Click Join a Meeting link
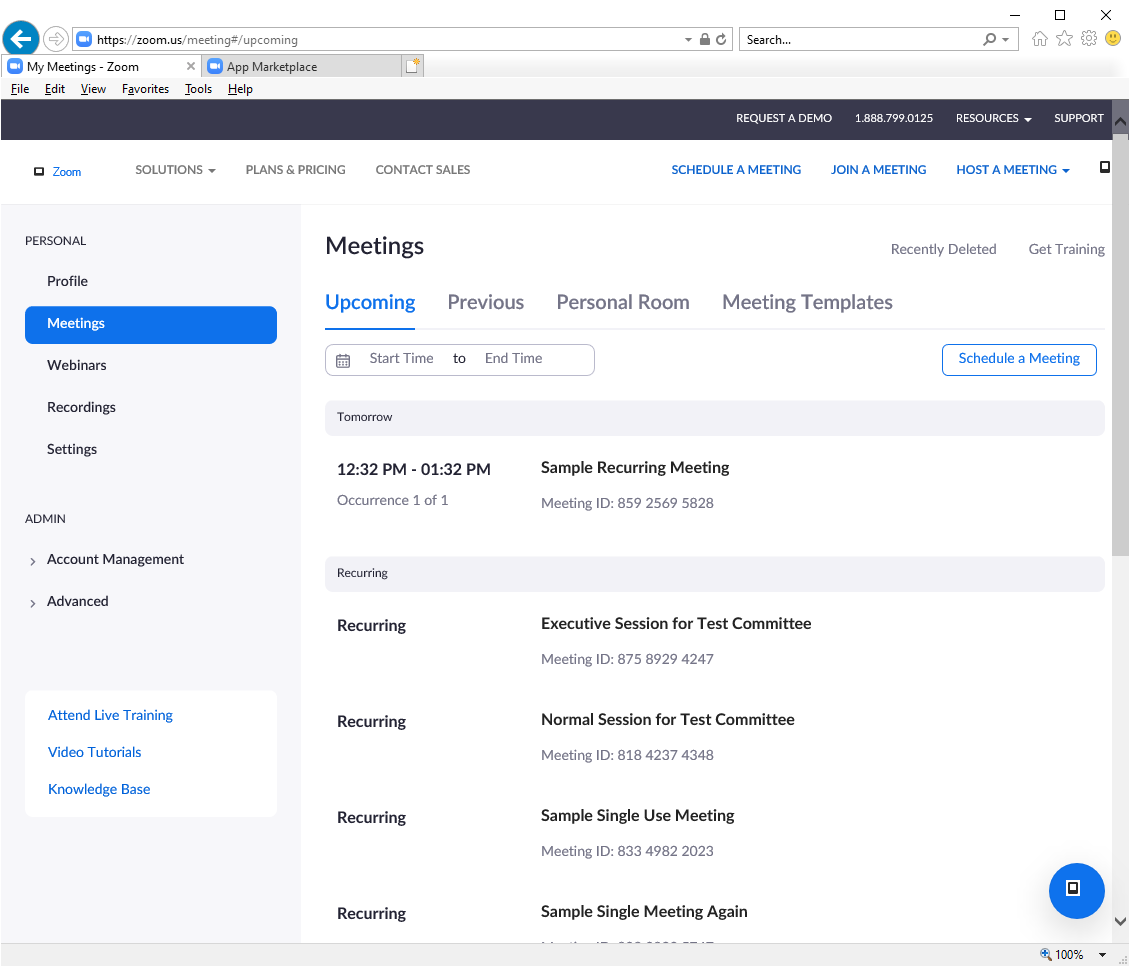 (x=878, y=170)
